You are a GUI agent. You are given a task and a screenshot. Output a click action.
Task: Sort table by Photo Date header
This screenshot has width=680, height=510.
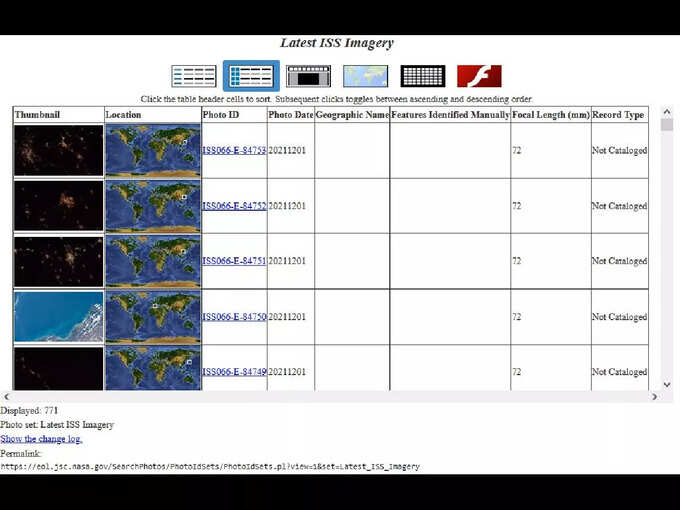[291, 115]
